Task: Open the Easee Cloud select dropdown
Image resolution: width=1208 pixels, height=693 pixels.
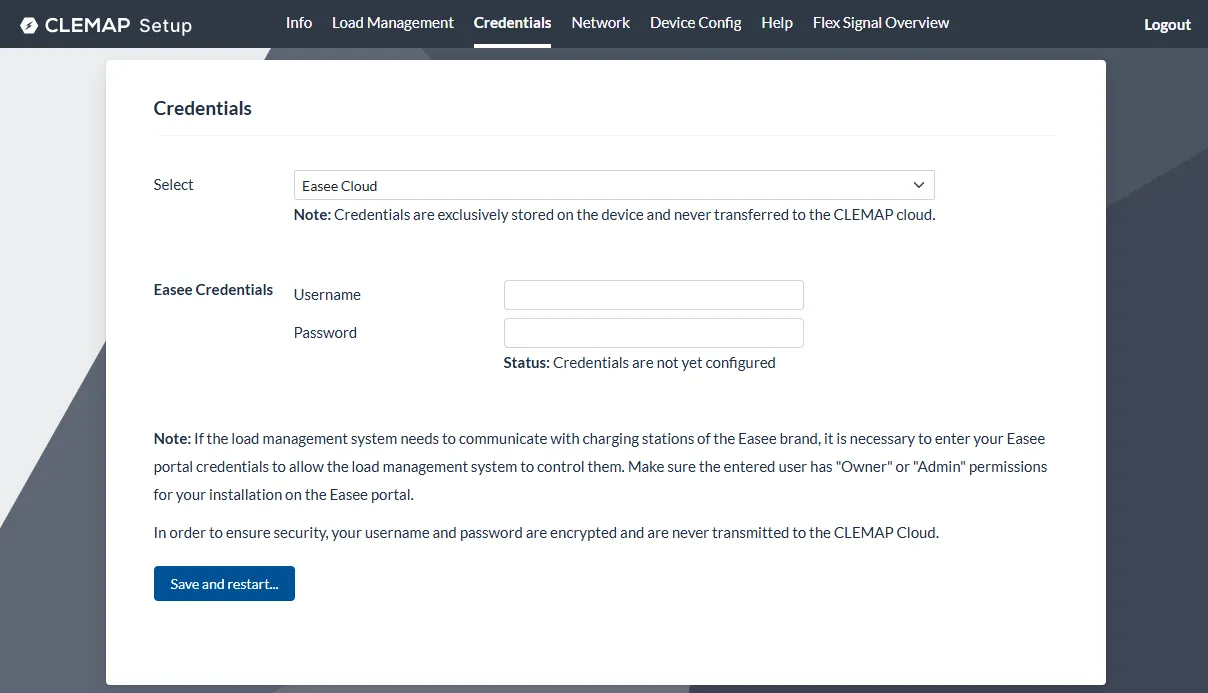Action: [600, 185]
